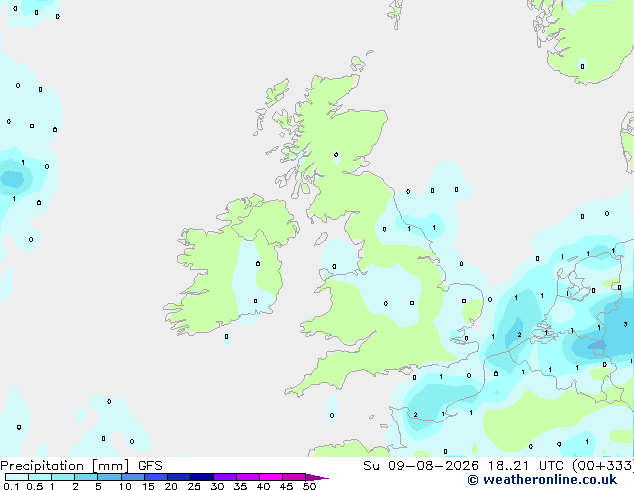Image resolution: width=634 pixels, height=490 pixels.
Task: Click the '0' value over central Scotland
Action: (x=336, y=154)
